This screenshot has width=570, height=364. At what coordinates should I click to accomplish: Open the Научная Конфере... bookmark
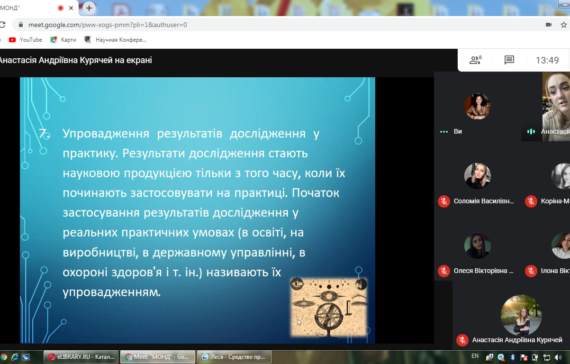(115, 40)
